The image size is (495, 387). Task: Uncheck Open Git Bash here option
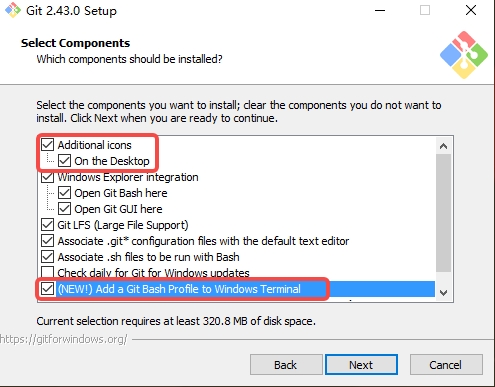64,193
